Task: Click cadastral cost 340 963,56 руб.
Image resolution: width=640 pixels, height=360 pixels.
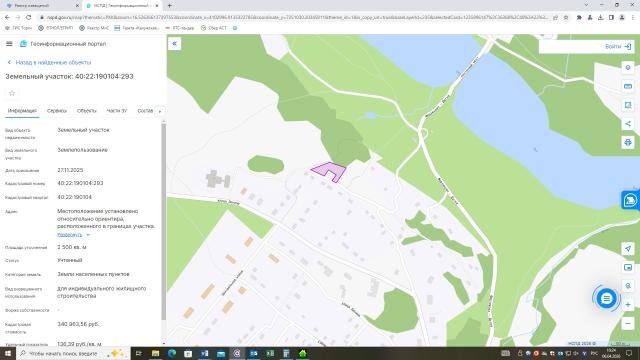Action: coord(78,324)
